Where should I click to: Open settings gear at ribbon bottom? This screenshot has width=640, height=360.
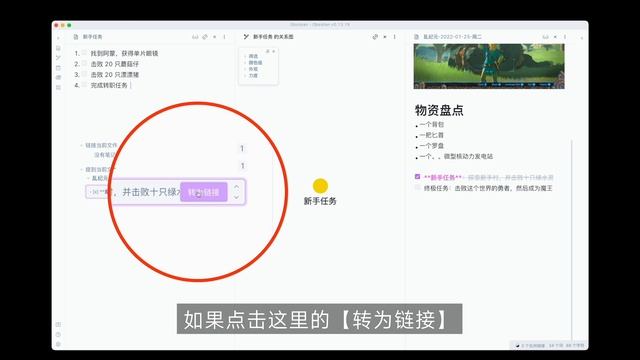[58, 344]
